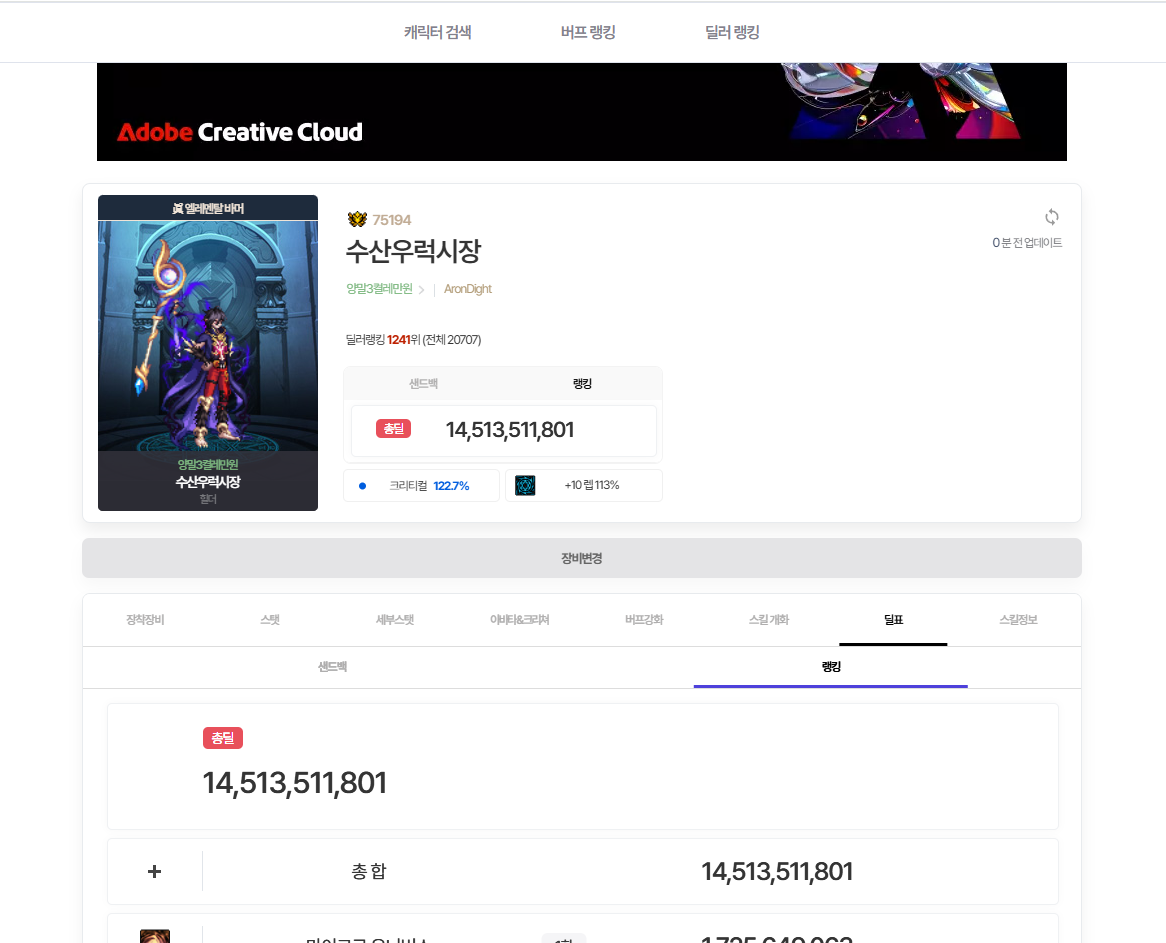The width and height of the screenshot is (1166, 943).
Task: Switch to the 장착장비 tab
Action: pos(145,620)
